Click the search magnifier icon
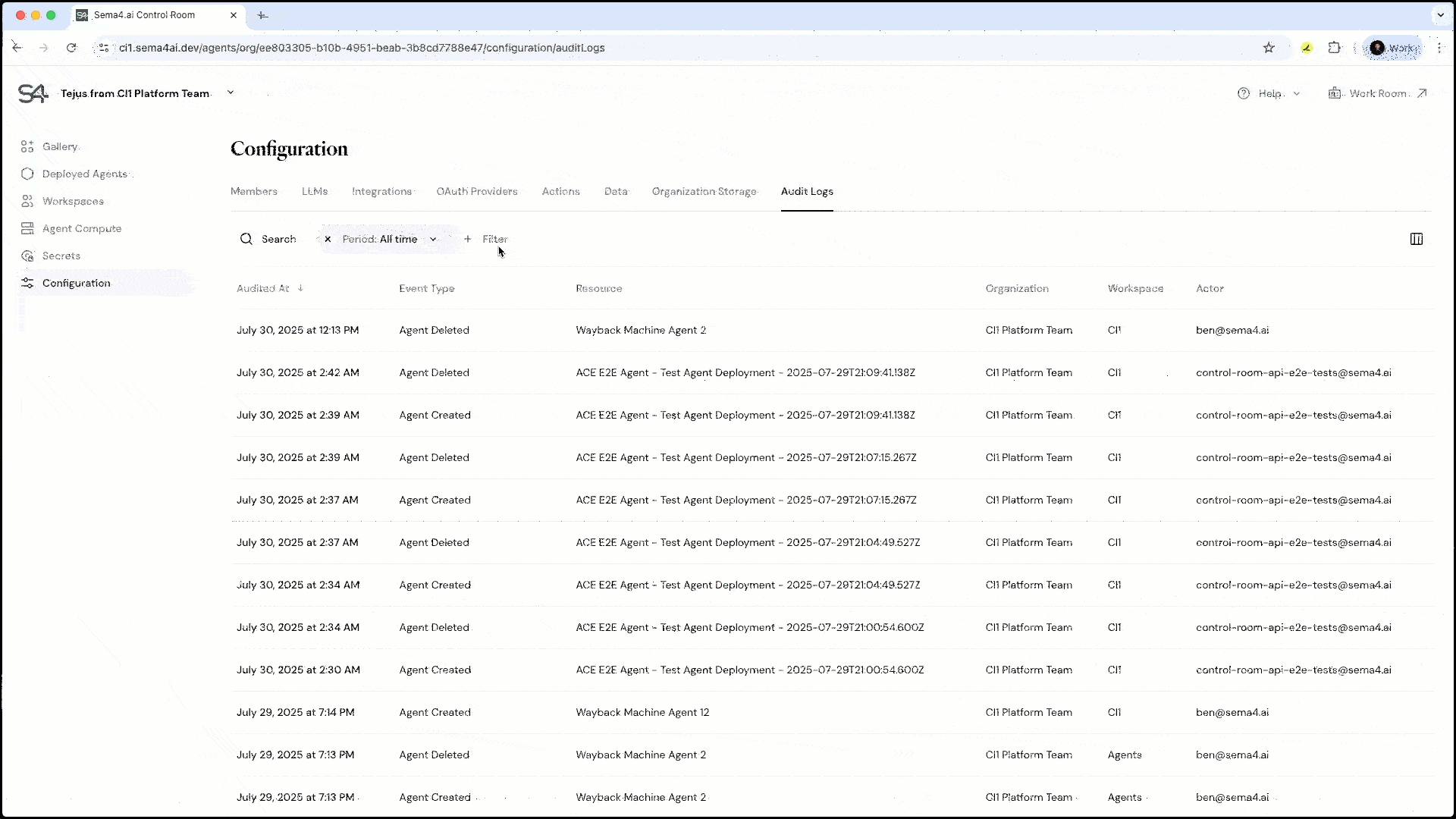The height and width of the screenshot is (819, 1456). coord(246,239)
